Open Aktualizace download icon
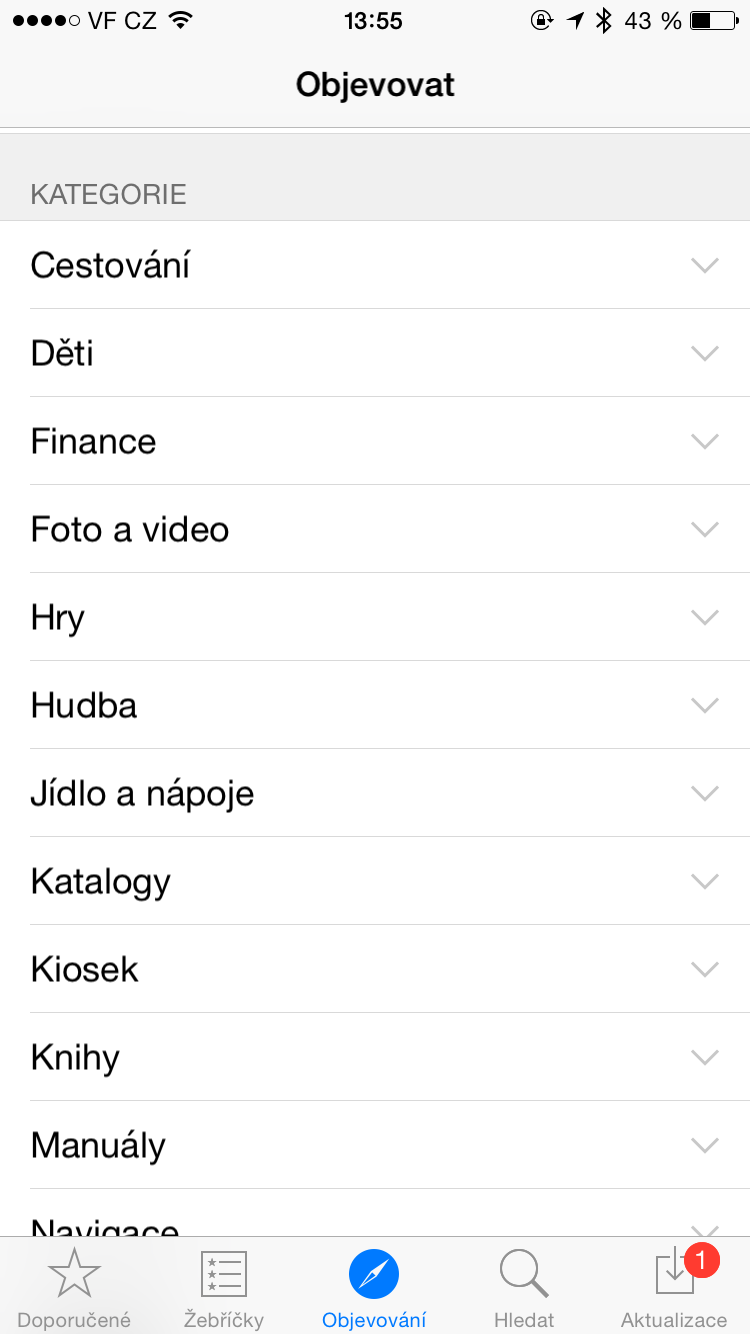The width and height of the screenshot is (750, 1334). click(x=673, y=1276)
